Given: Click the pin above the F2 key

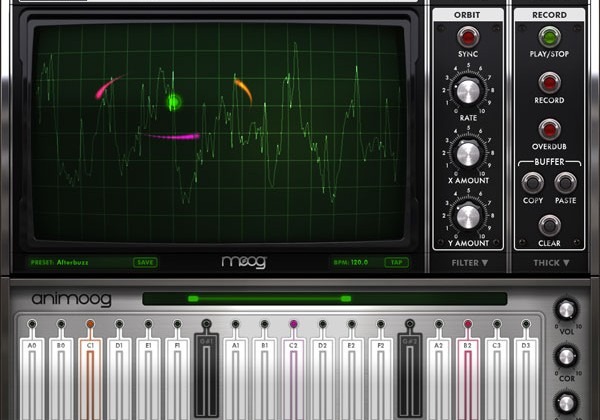Looking at the screenshot, I should (381, 324).
